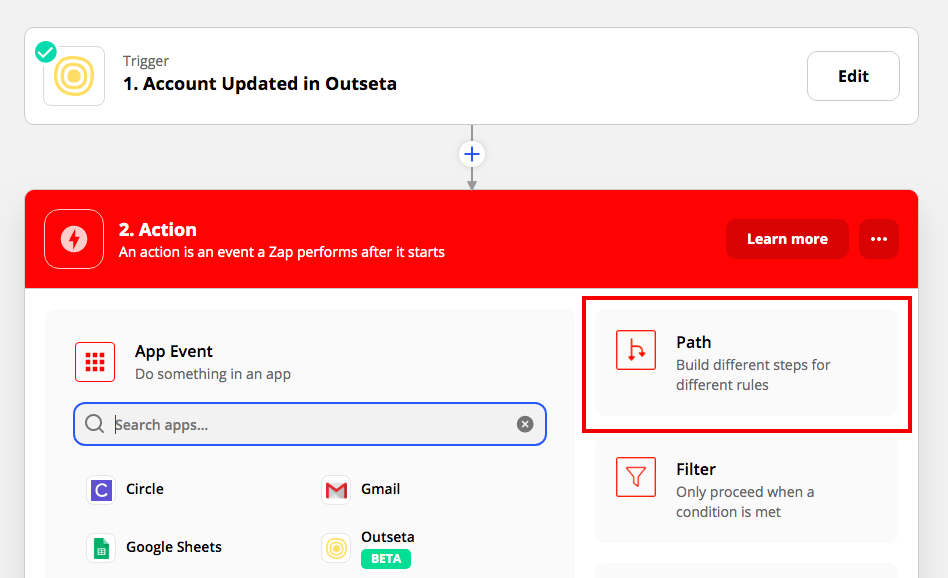Click 'Build different steps for different rules'
948x578 pixels.
[x=753, y=375]
